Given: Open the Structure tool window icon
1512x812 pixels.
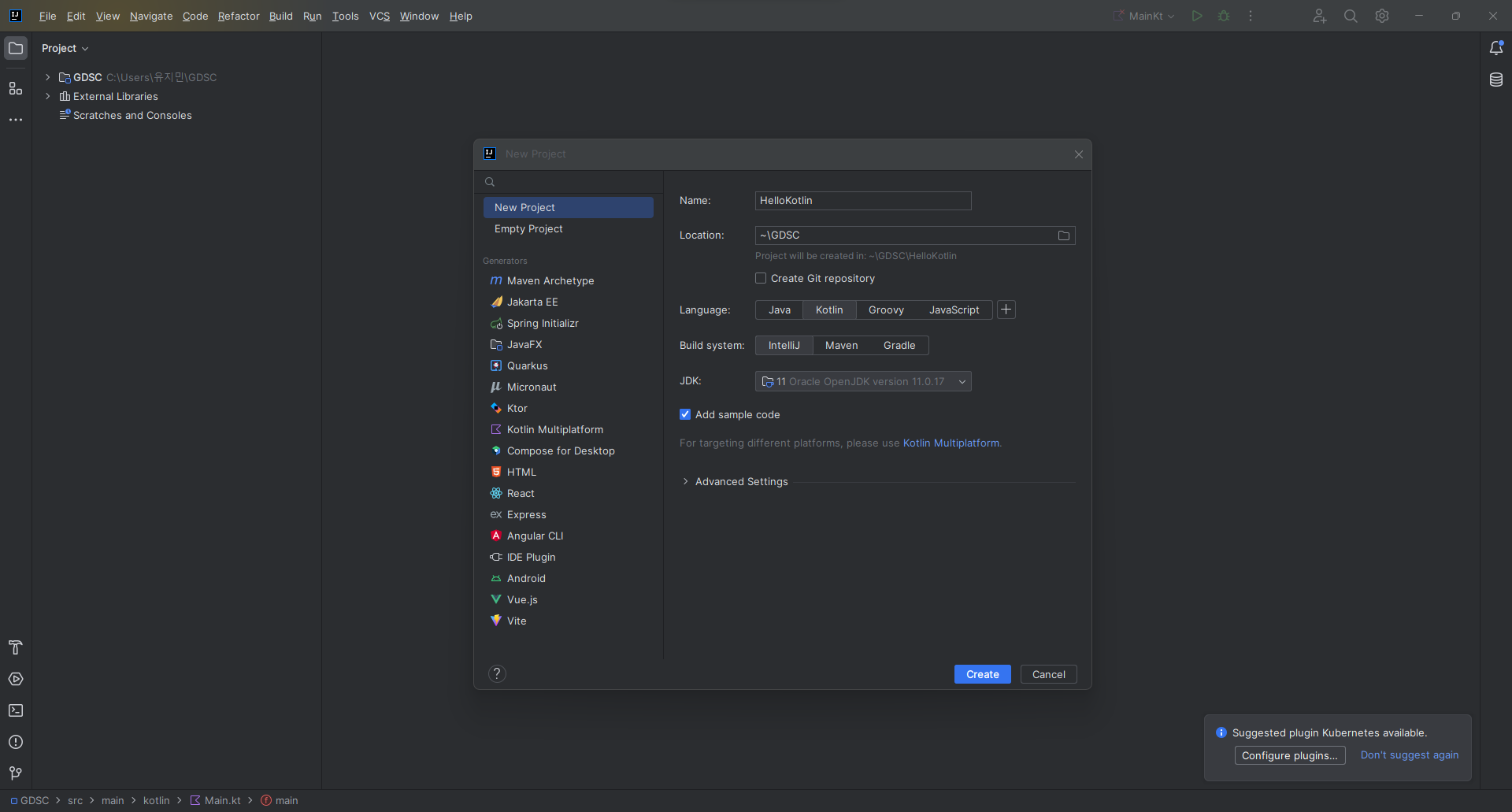Looking at the screenshot, I should click(x=16, y=88).
